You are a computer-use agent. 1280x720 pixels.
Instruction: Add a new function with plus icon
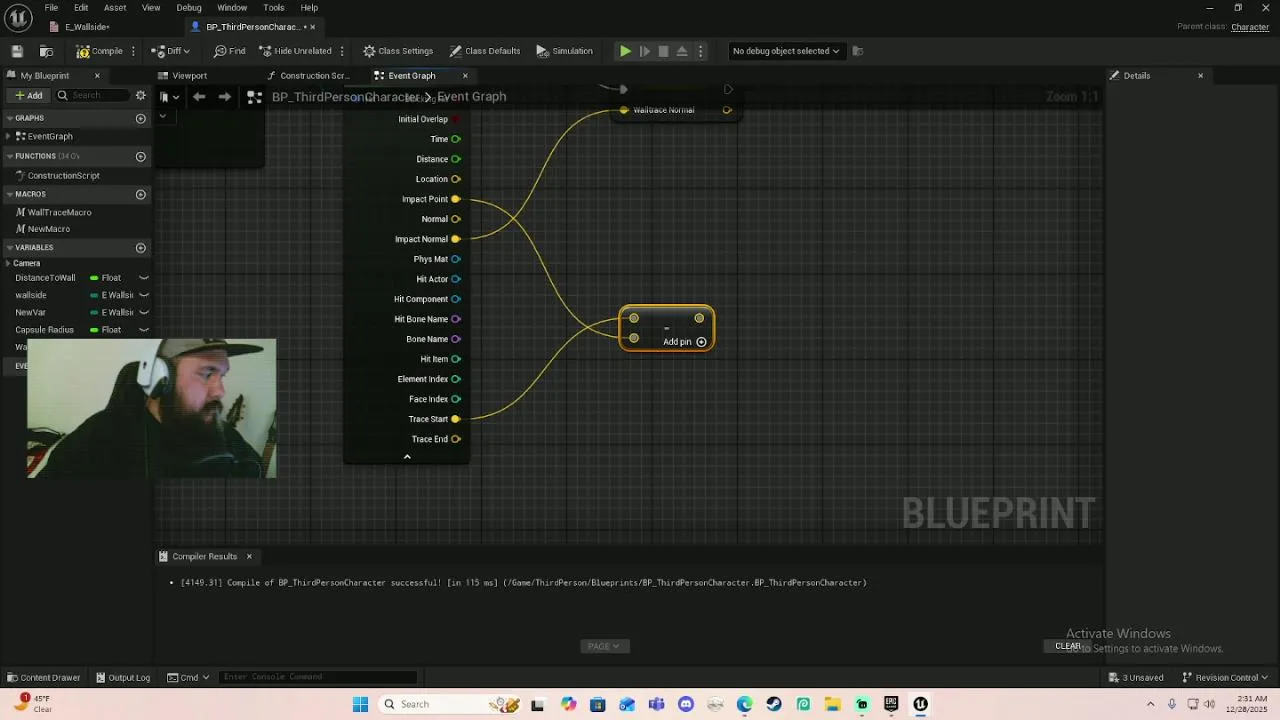coord(141,156)
